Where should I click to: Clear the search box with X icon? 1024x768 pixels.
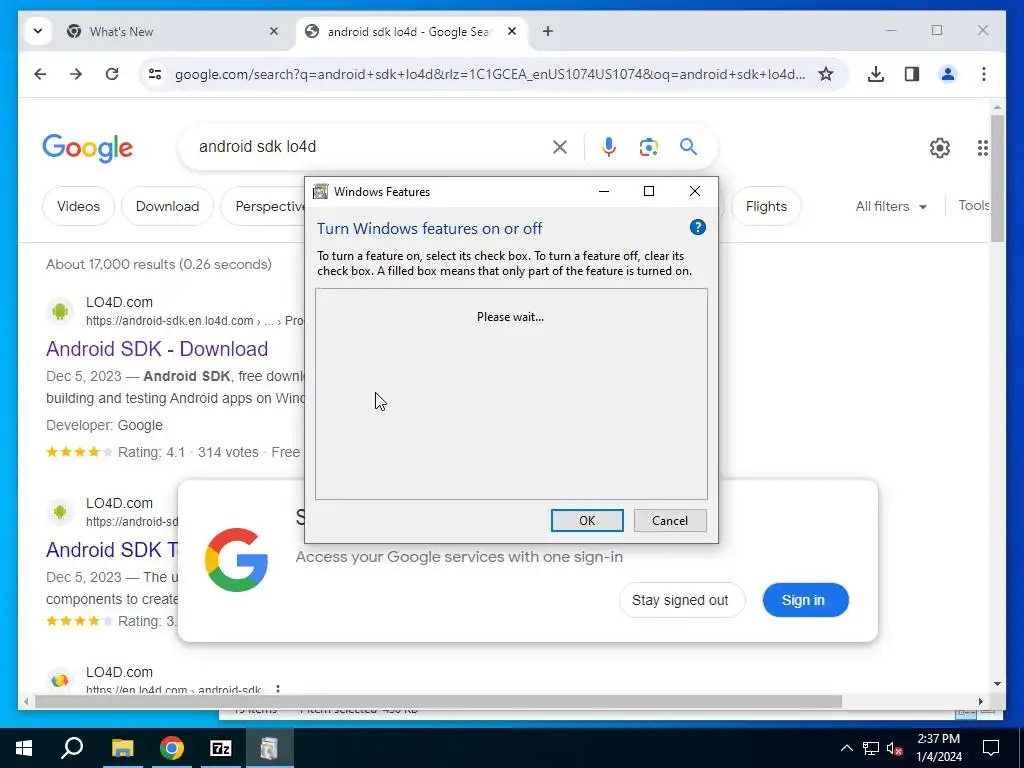(x=560, y=147)
